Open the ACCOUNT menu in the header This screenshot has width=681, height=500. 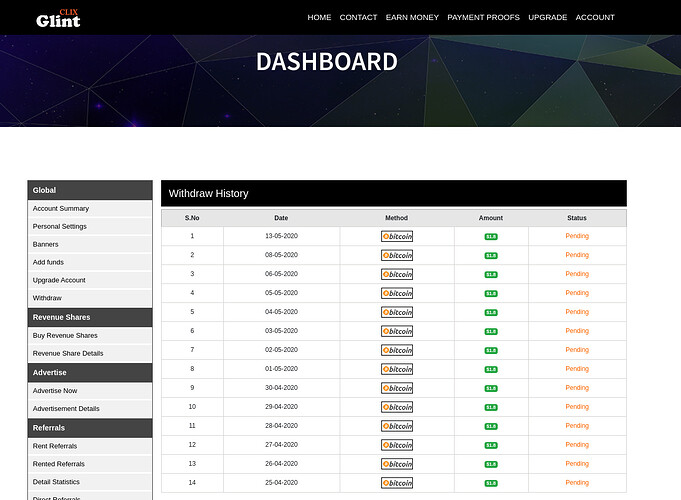tap(595, 18)
